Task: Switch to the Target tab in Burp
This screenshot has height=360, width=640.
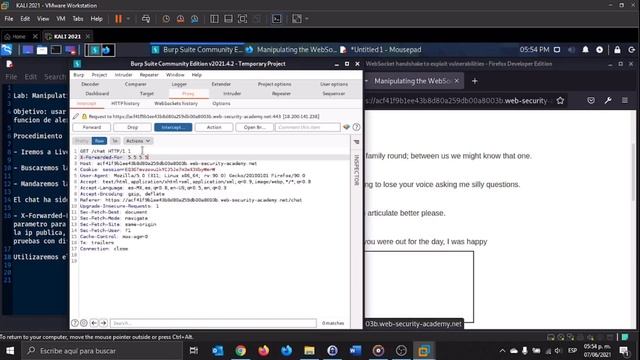Action: click(147, 93)
